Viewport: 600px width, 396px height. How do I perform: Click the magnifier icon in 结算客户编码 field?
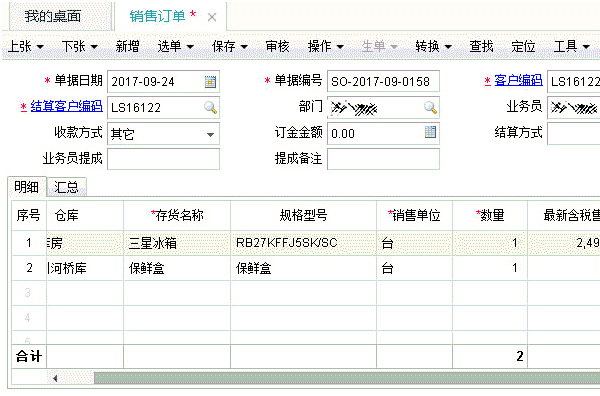210,108
